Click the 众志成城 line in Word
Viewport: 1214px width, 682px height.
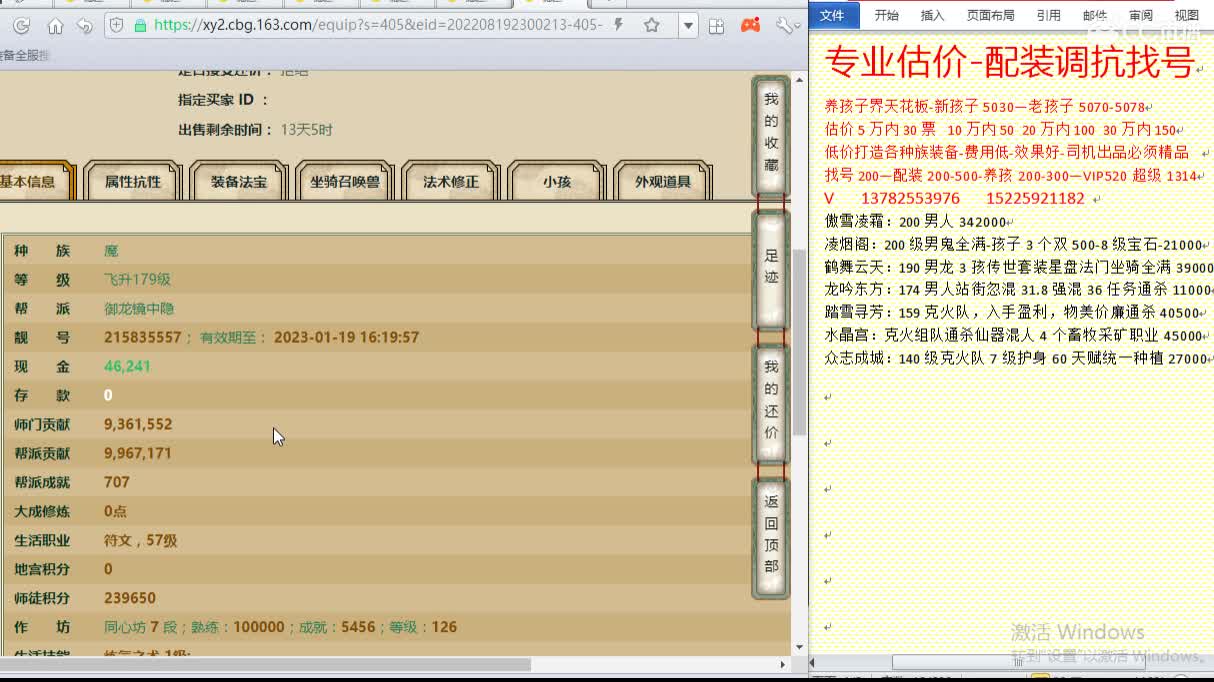(1016, 358)
